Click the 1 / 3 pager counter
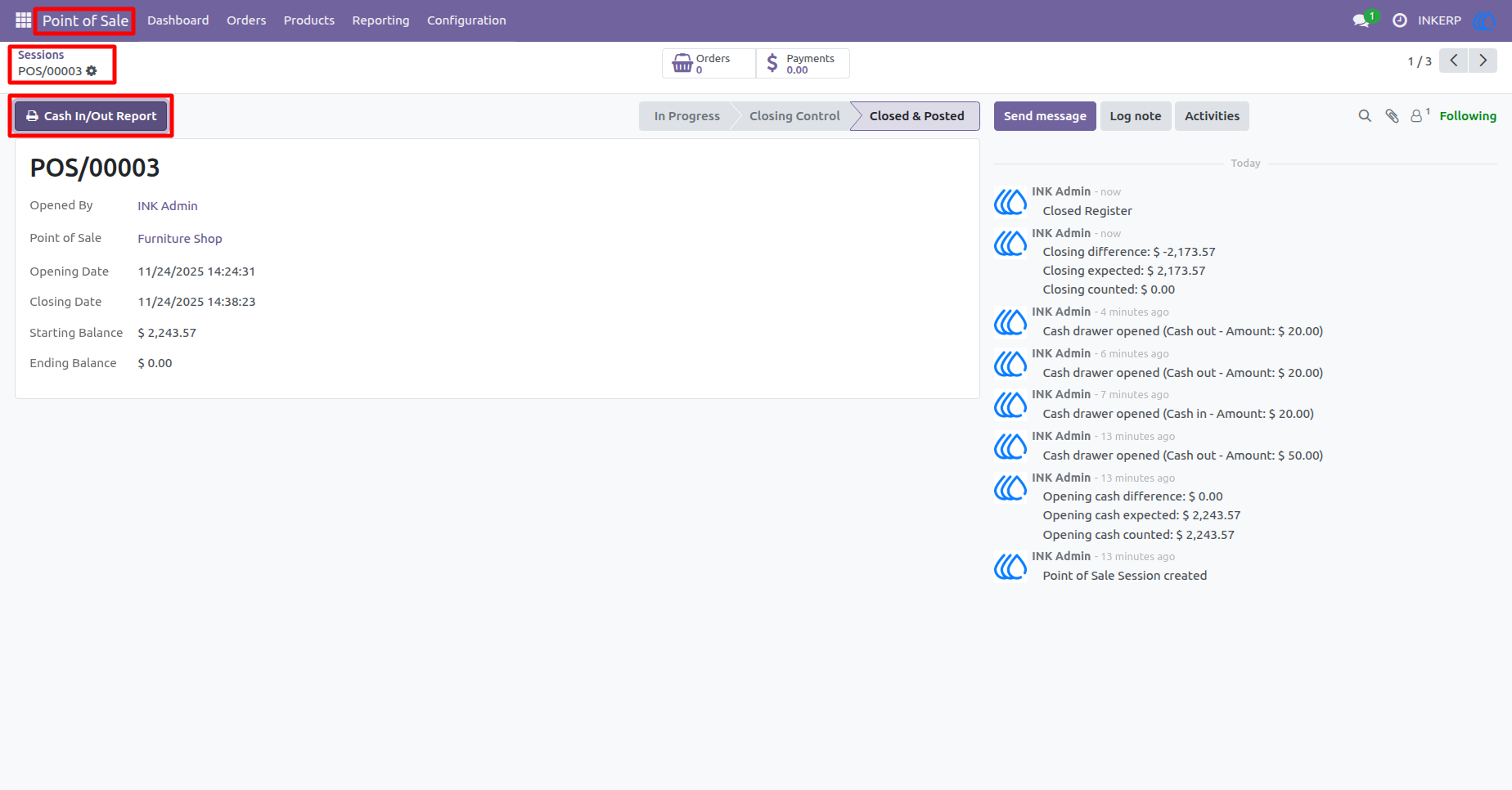Screen dimensions: 1512x790 tap(1420, 61)
